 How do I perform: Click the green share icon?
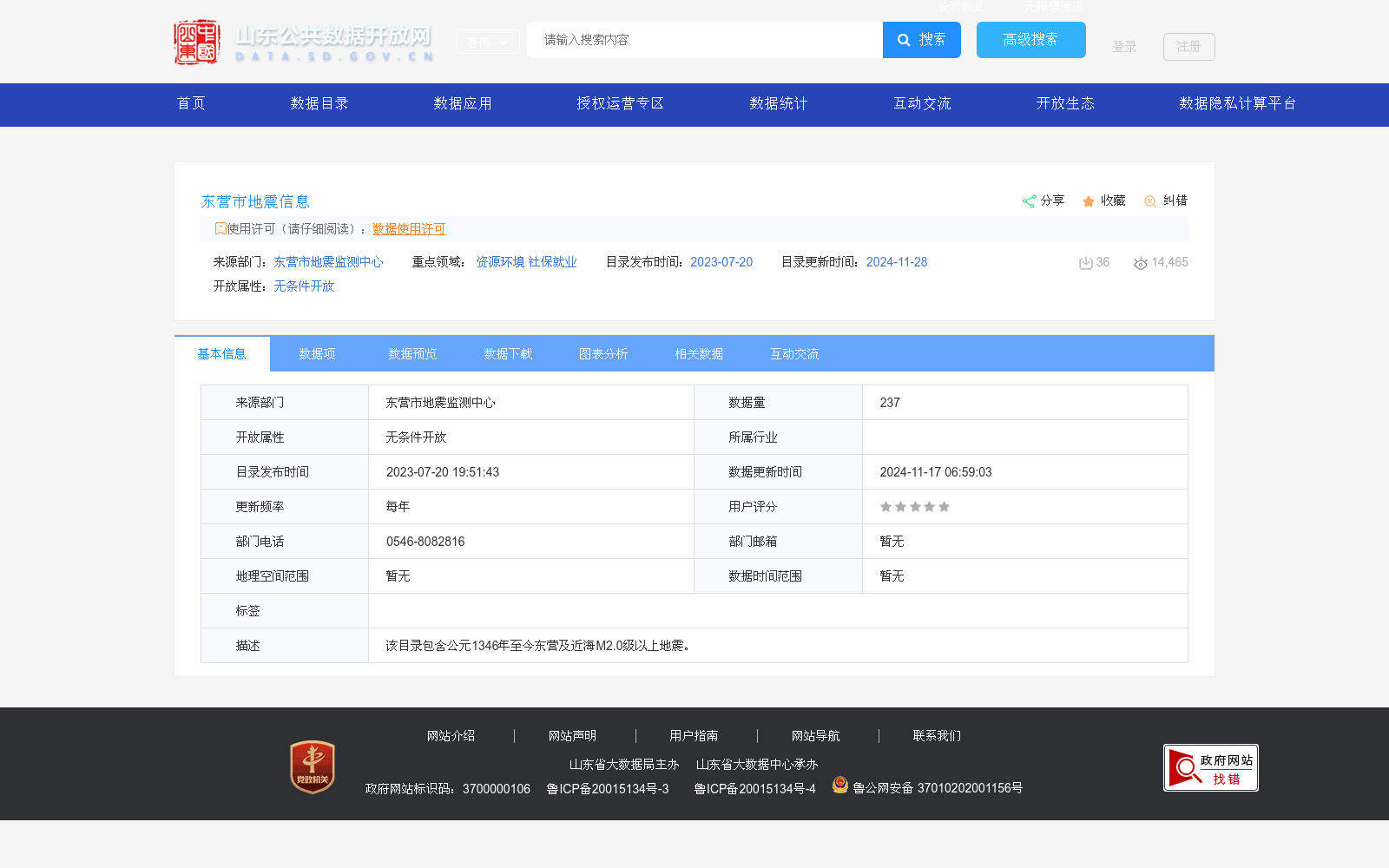[x=1029, y=201]
